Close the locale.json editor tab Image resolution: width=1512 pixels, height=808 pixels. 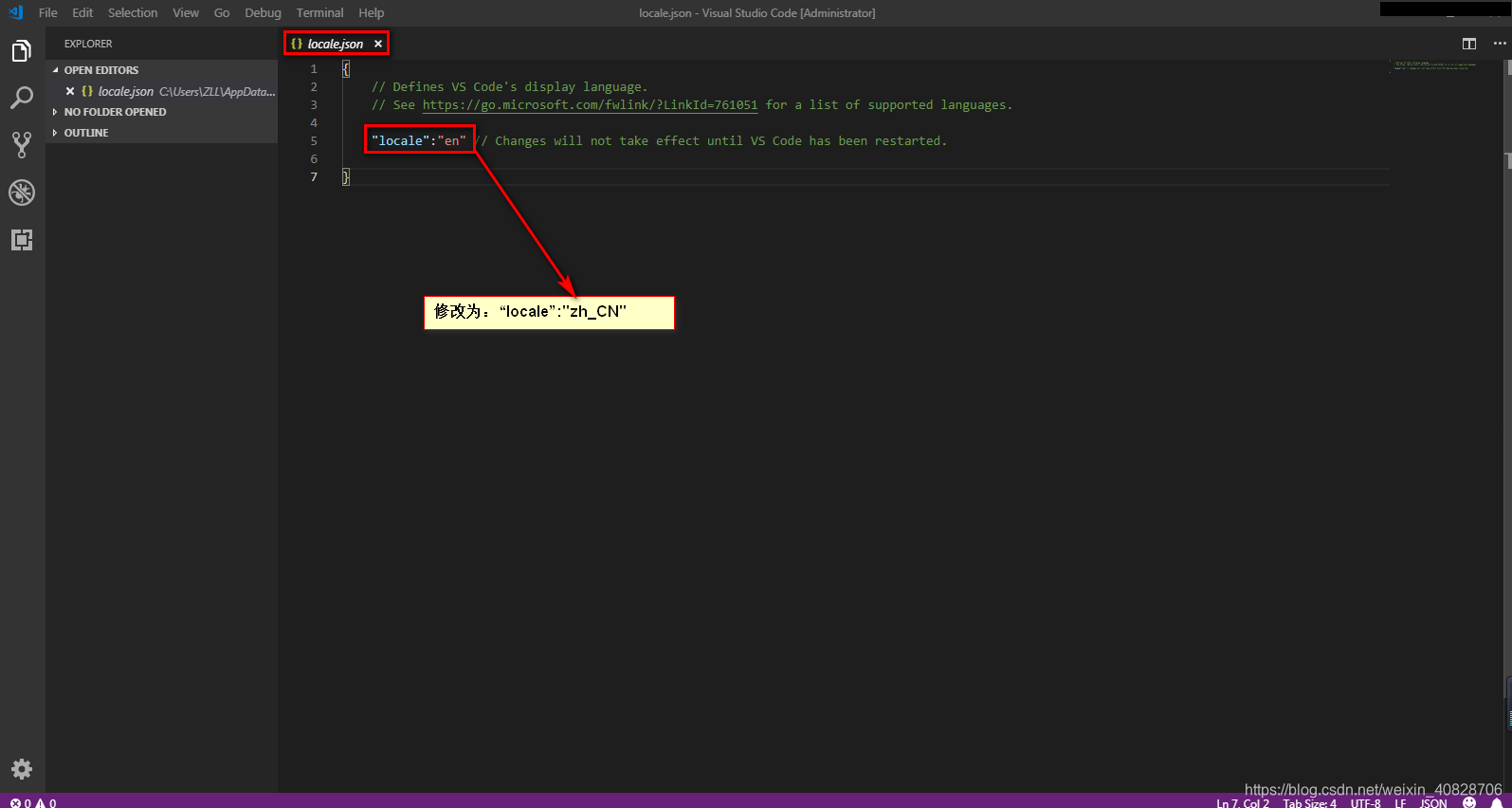tap(378, 44)
